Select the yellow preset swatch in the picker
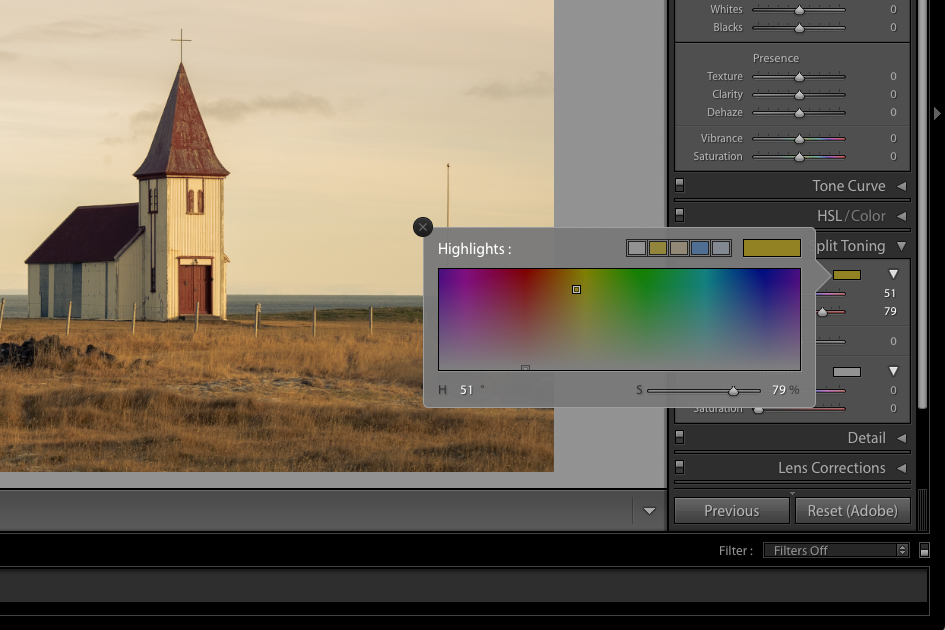 click(x=657, y=247)
